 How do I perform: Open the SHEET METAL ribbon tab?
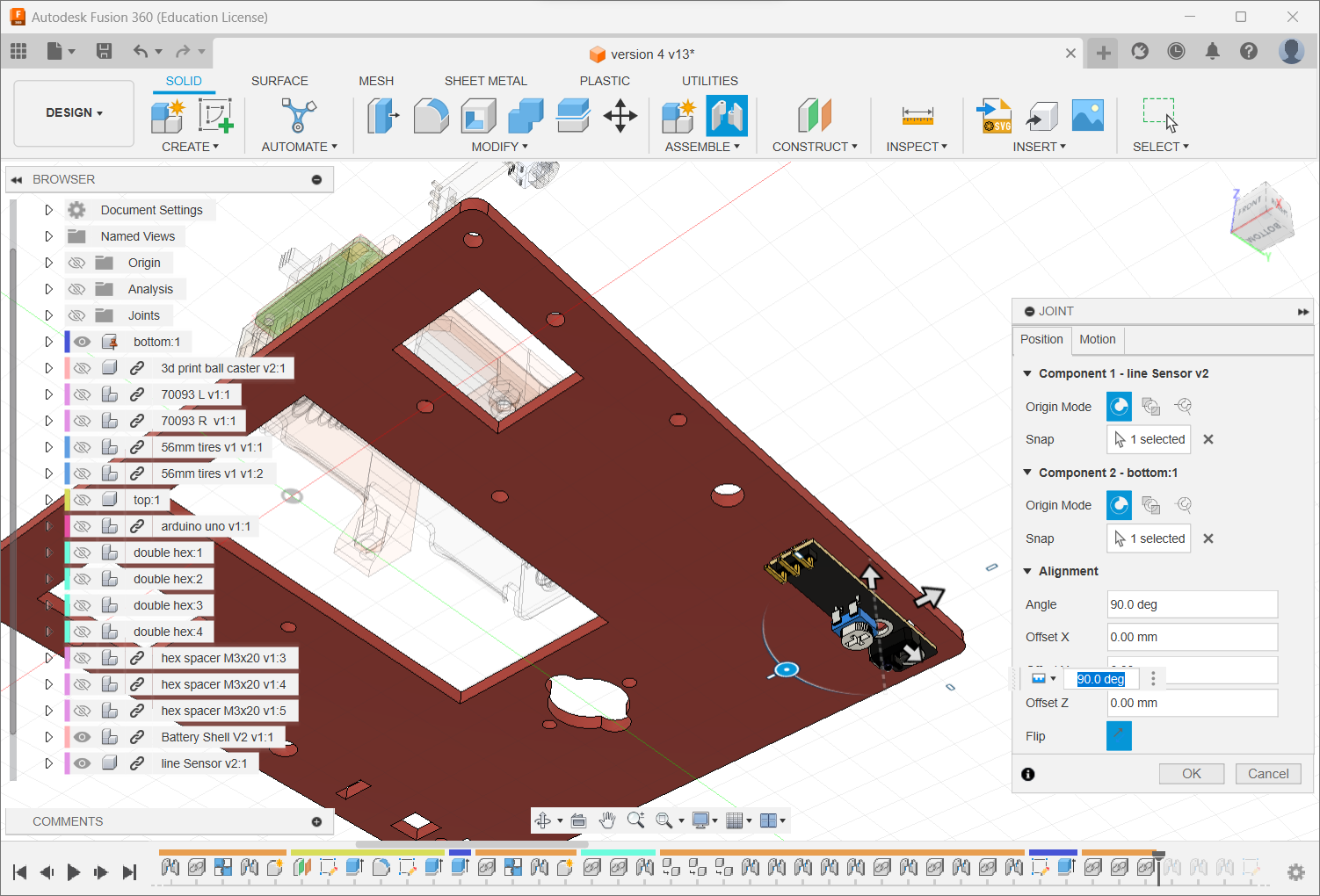click(x=485, y=81)
